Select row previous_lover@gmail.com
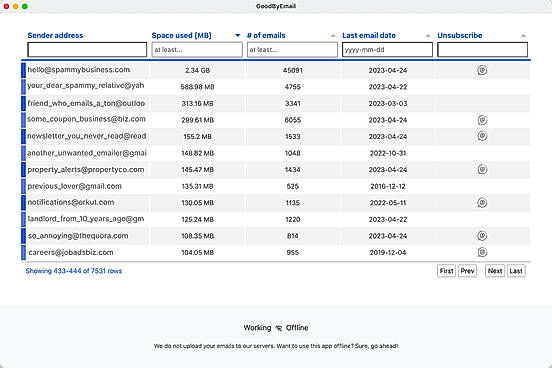Screen dimensions: 552x368 [276, 186]
